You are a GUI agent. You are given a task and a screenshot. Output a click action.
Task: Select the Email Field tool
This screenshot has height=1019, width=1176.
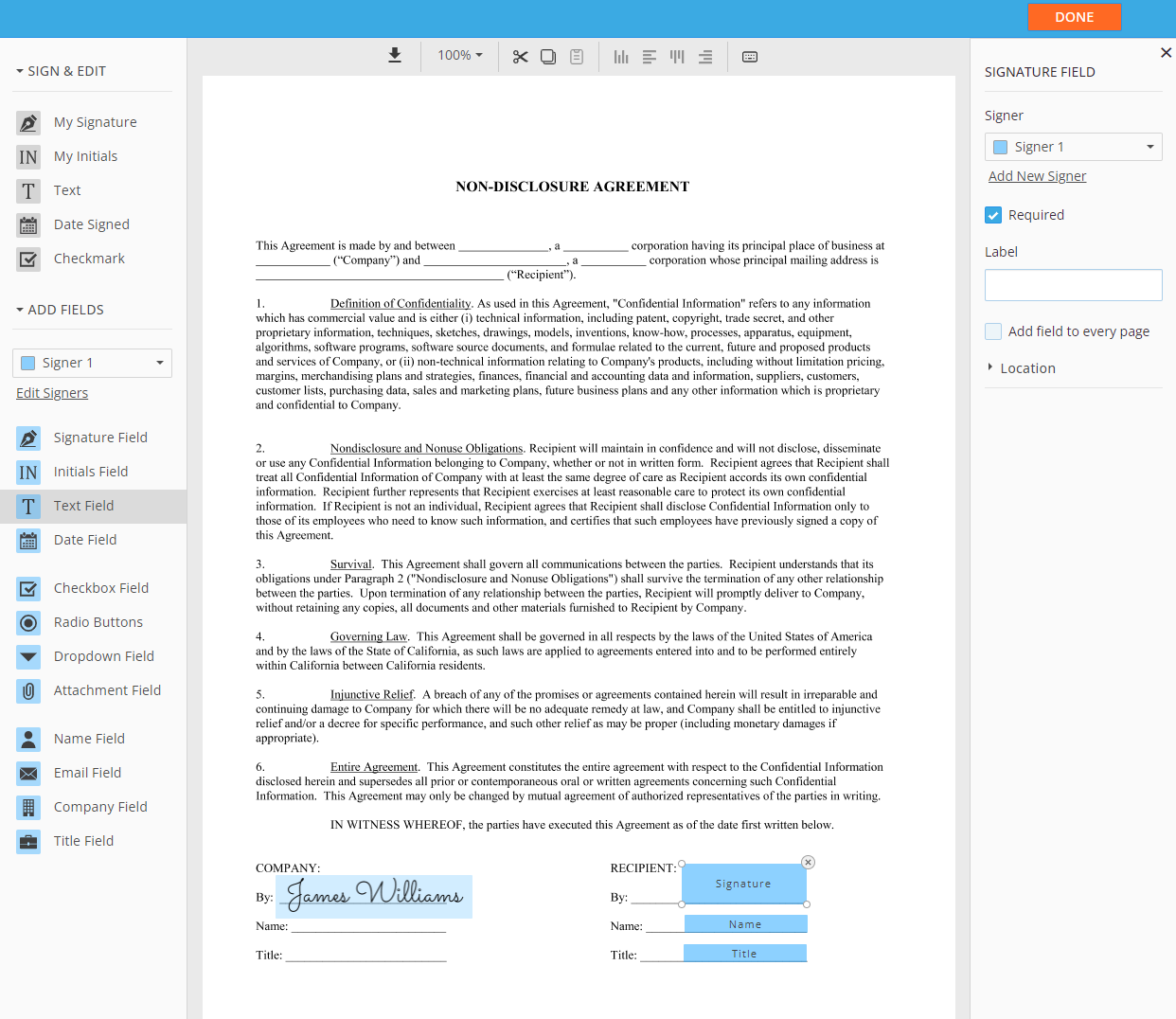[x=87, y=772]
